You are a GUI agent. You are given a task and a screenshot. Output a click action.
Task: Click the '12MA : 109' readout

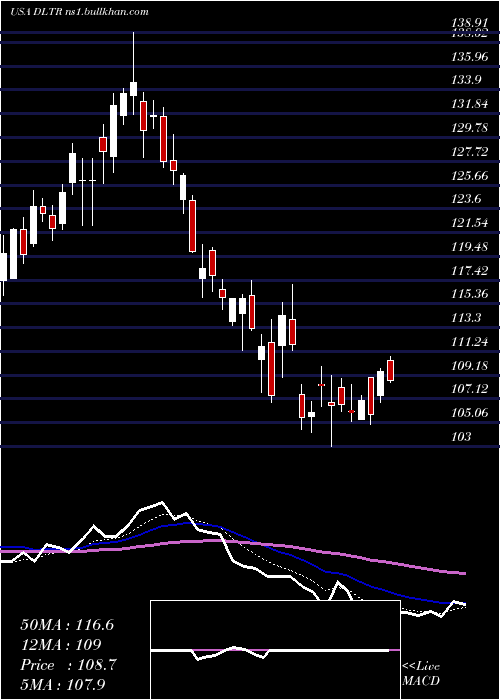click(x=60, y=645)
